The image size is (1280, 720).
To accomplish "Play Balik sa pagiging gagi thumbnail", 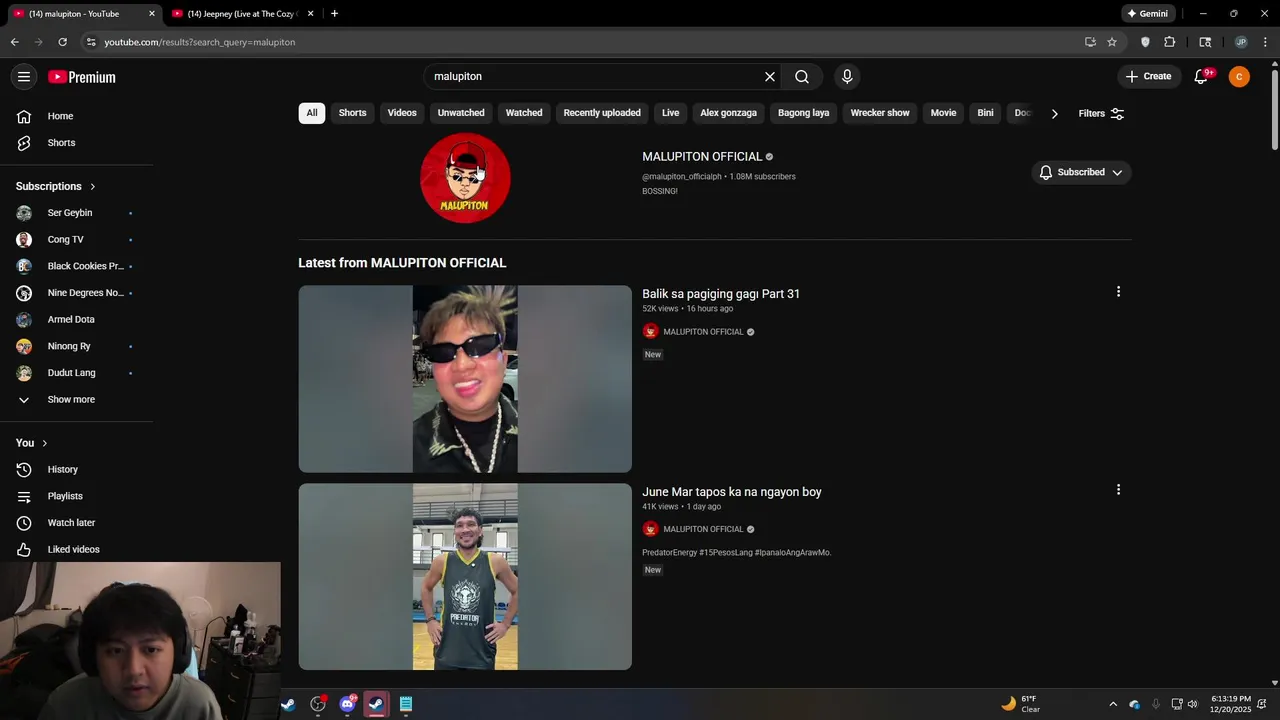I will point(465,379).
